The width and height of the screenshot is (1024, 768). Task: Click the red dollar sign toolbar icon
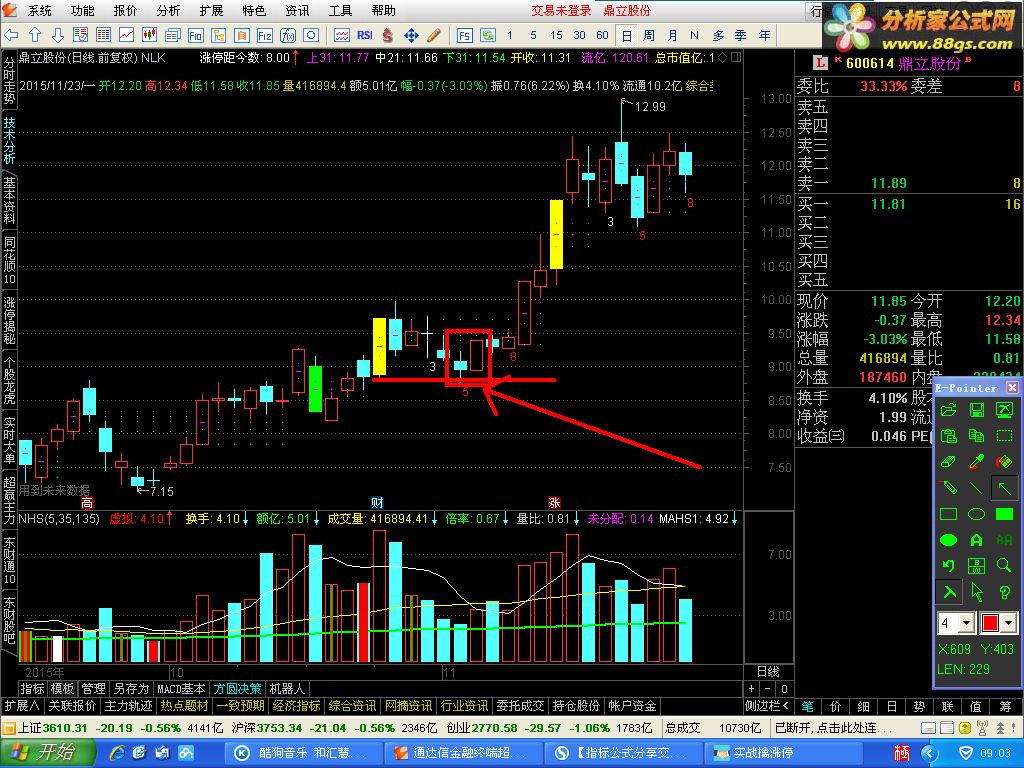[x=388, y=35]
